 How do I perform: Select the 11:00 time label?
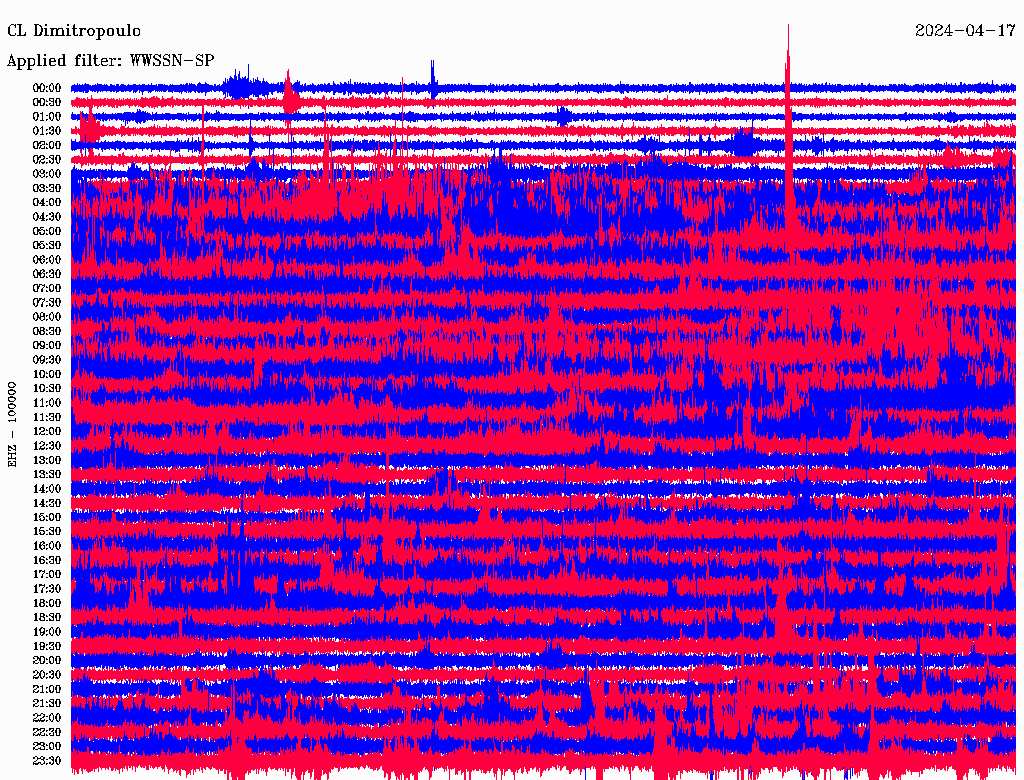click(47, 402)
